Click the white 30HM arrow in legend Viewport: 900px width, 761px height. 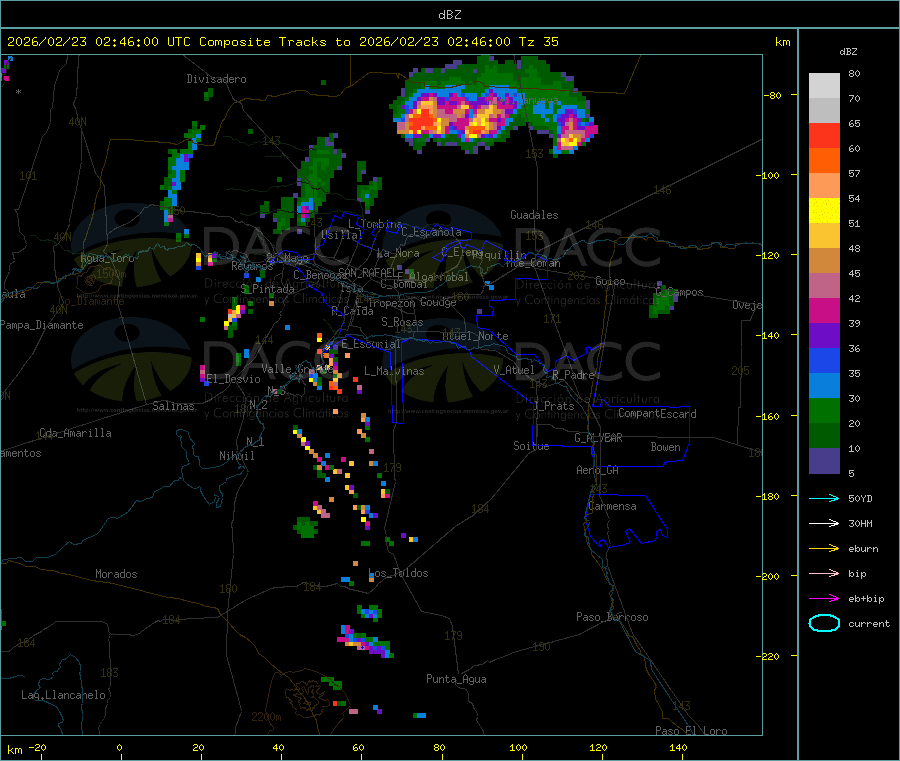tap(824, 523)
